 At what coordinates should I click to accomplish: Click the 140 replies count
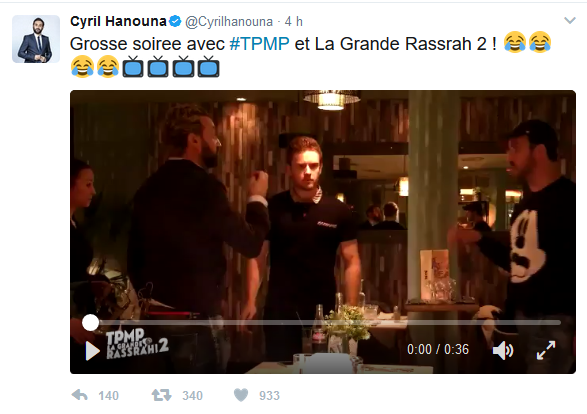point(109,396)
